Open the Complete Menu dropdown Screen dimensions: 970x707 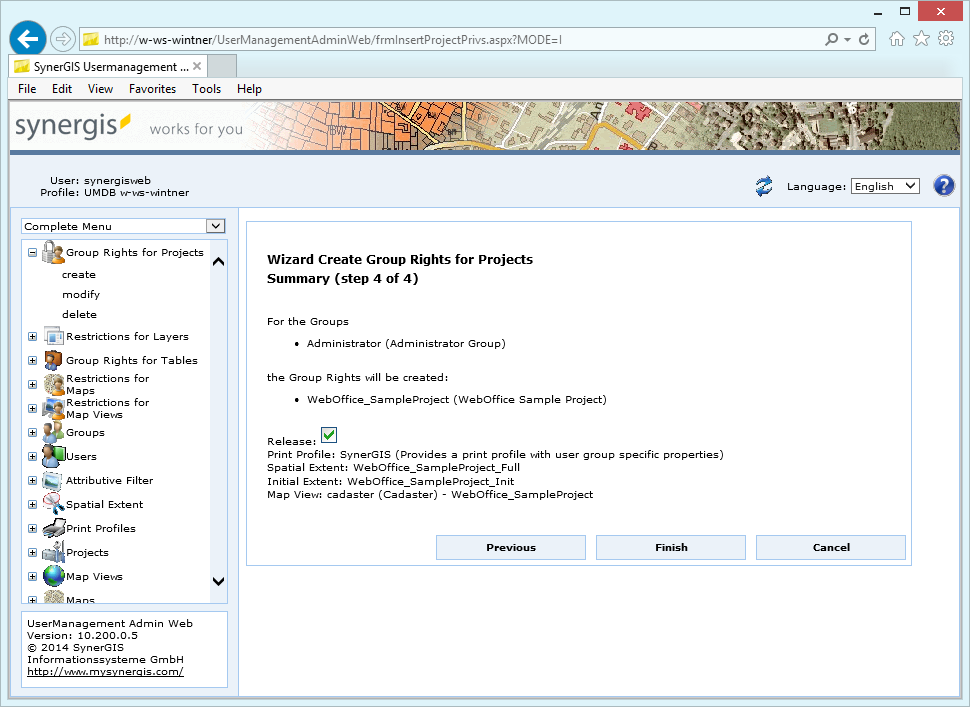[x=215, y=226]
